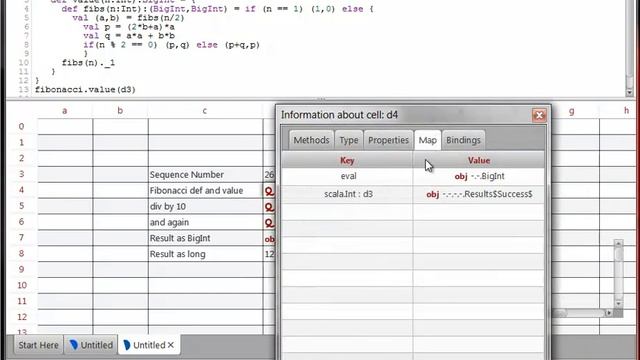640x360 pixels.
Task: Click the code line fibs(n)._1
Action: coord(88,63)
